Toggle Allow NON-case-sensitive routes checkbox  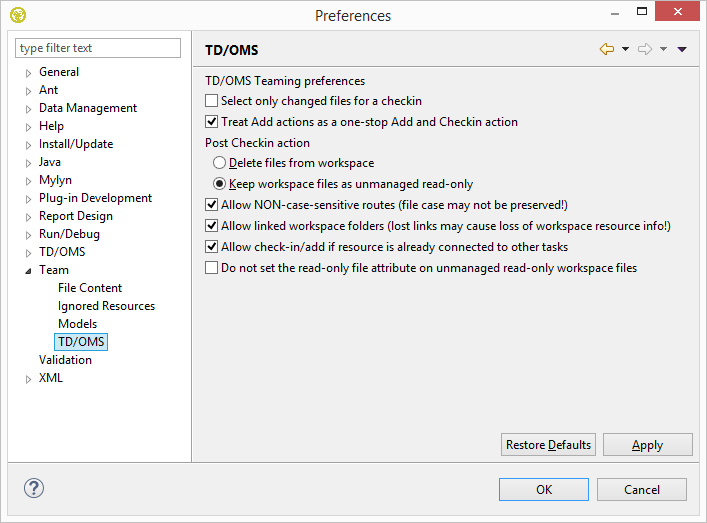tap(211, 205)
